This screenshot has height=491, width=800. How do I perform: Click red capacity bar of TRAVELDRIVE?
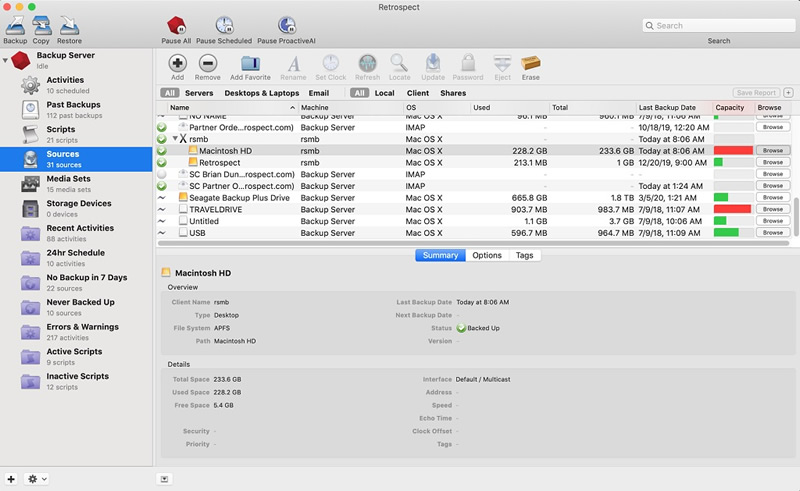[x=733, y=209]
